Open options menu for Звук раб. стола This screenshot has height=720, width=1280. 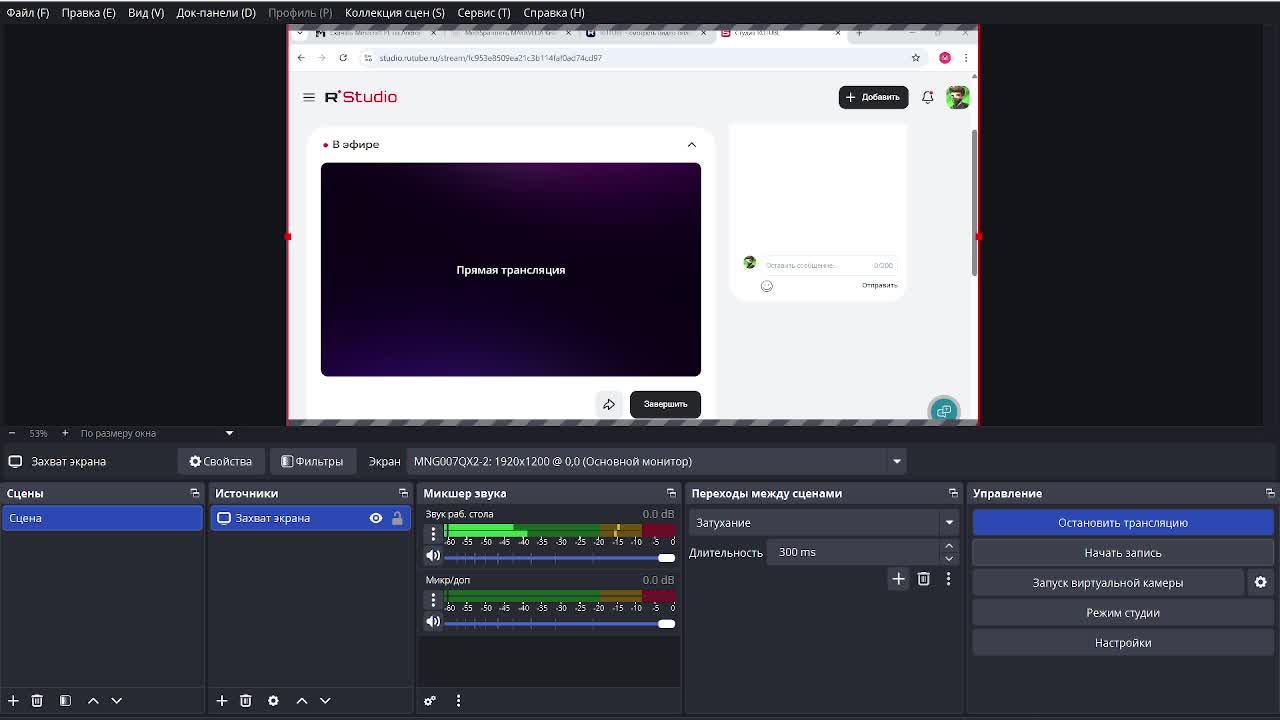[x=433, y=534]
